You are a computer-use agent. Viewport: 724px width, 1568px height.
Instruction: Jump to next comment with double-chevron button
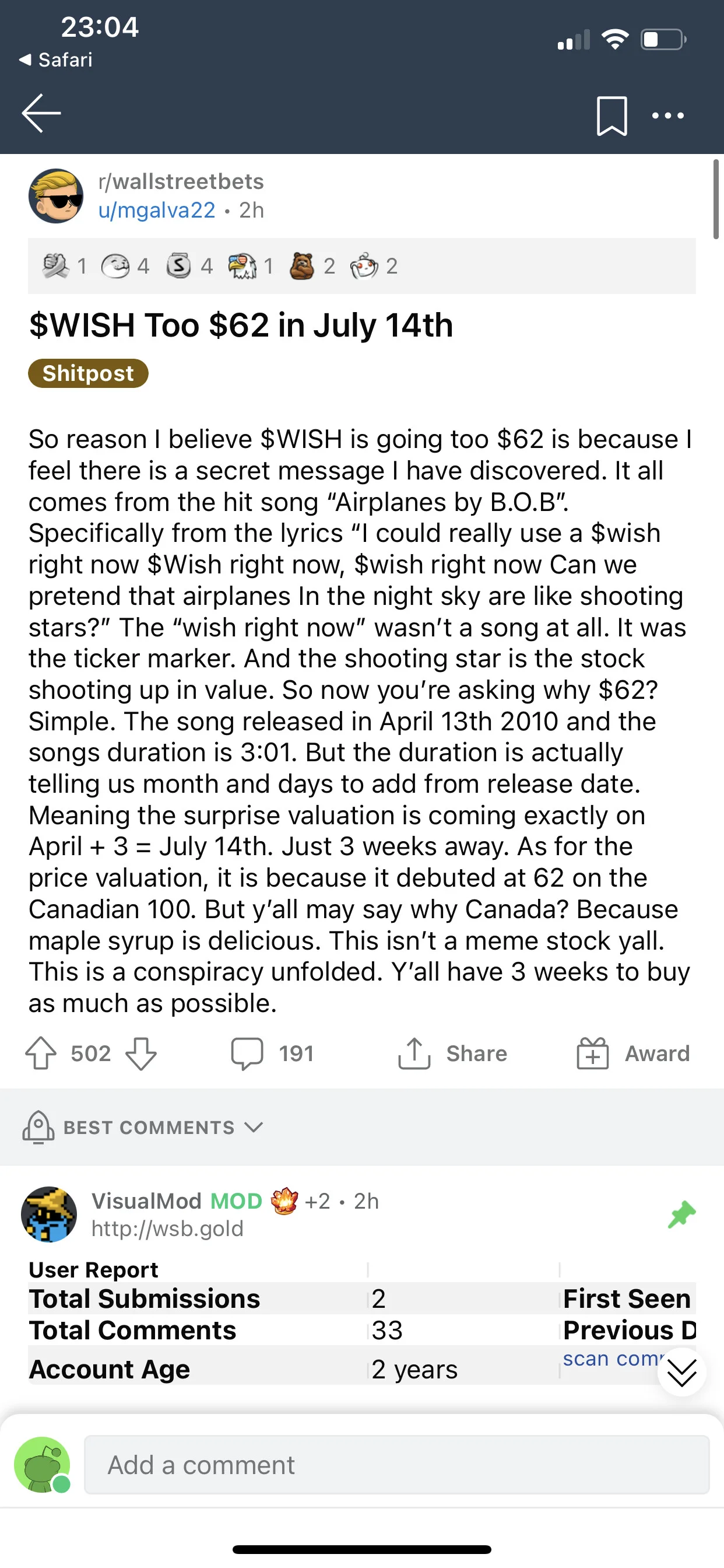click(681, 1372)
